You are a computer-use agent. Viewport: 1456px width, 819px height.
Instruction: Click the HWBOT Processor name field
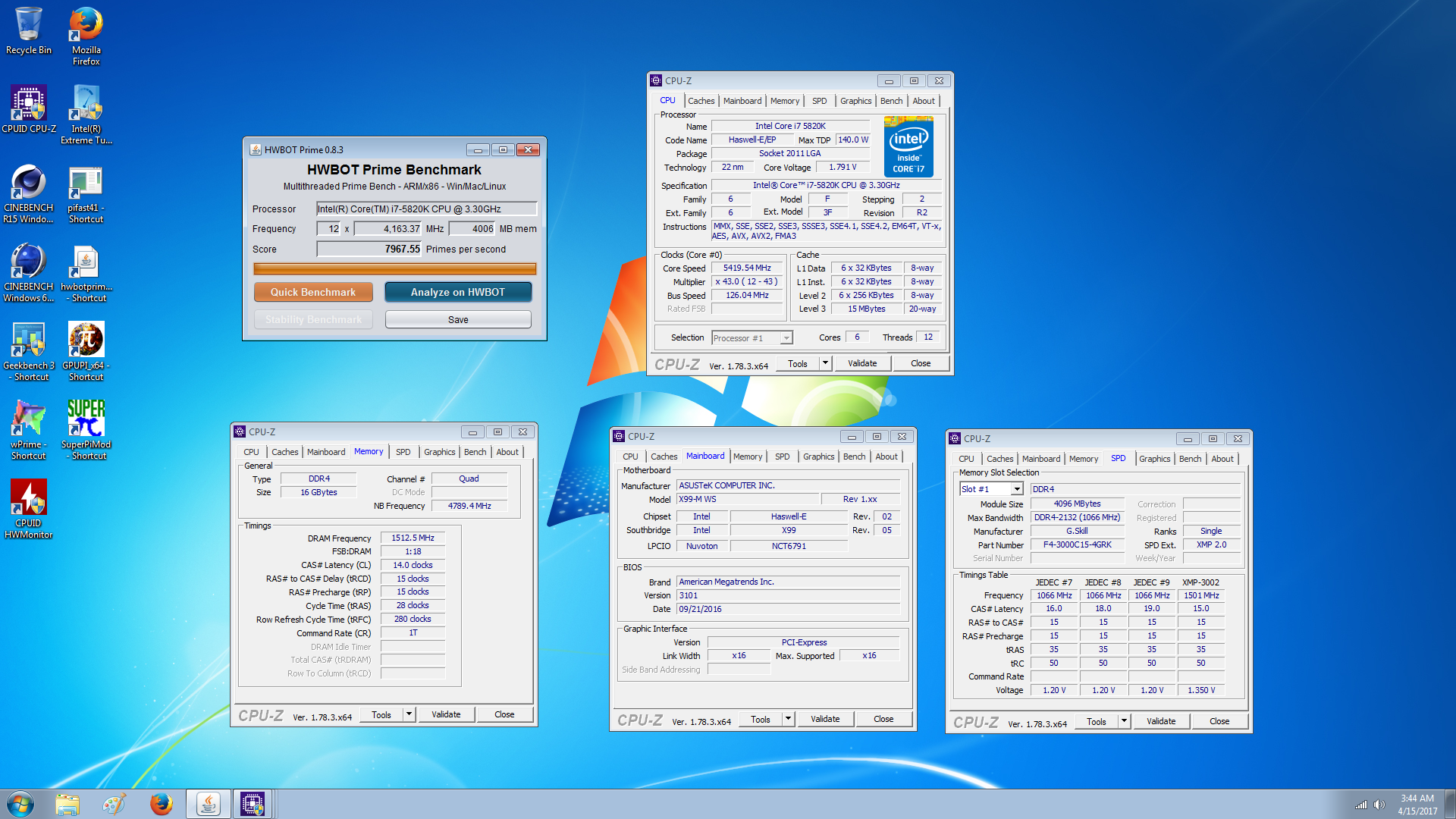click(x=427, y=209)
